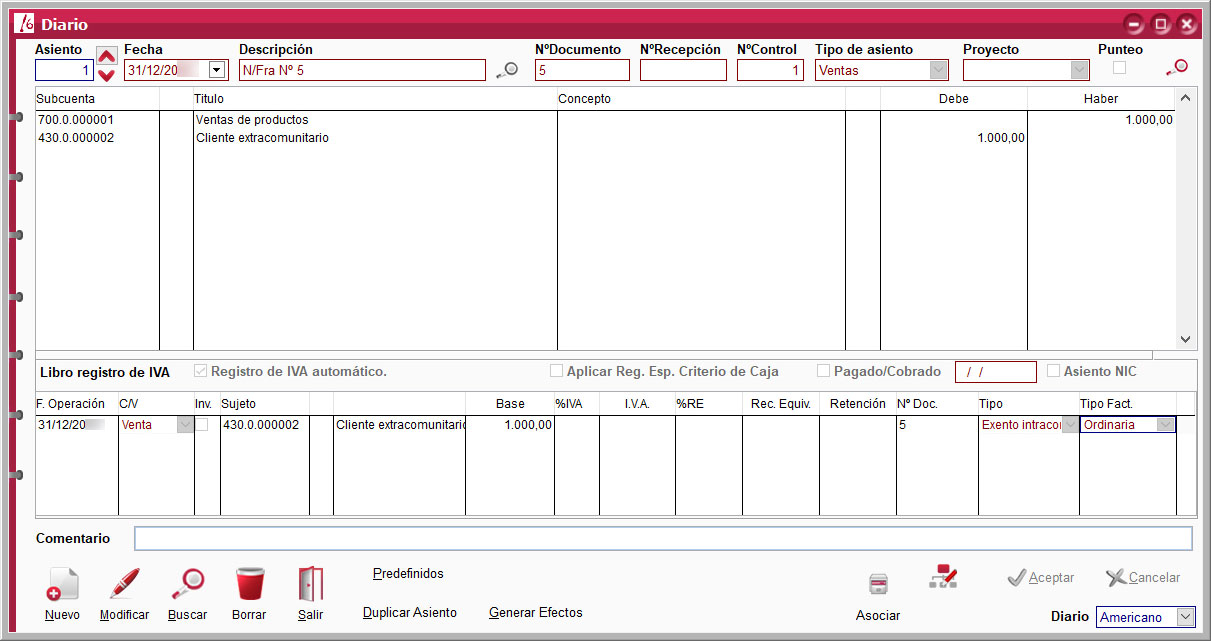Click the magnifier beside the Descripción field

[507, 70]
